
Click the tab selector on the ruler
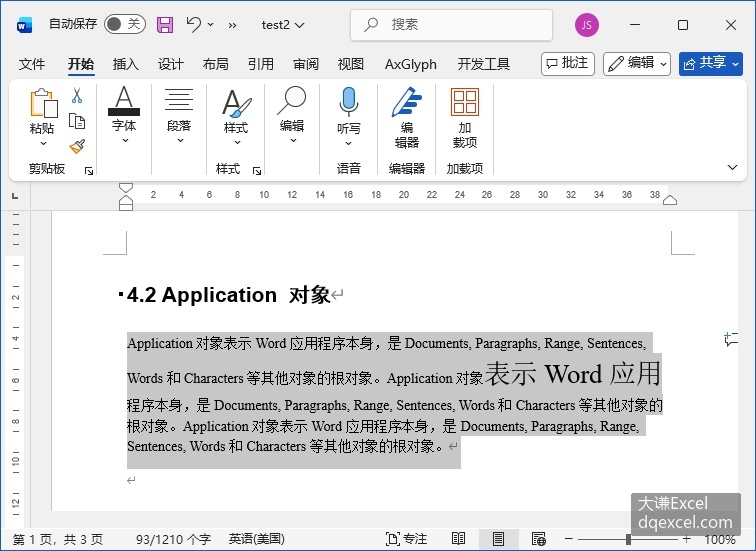click(x=15, y=196)
